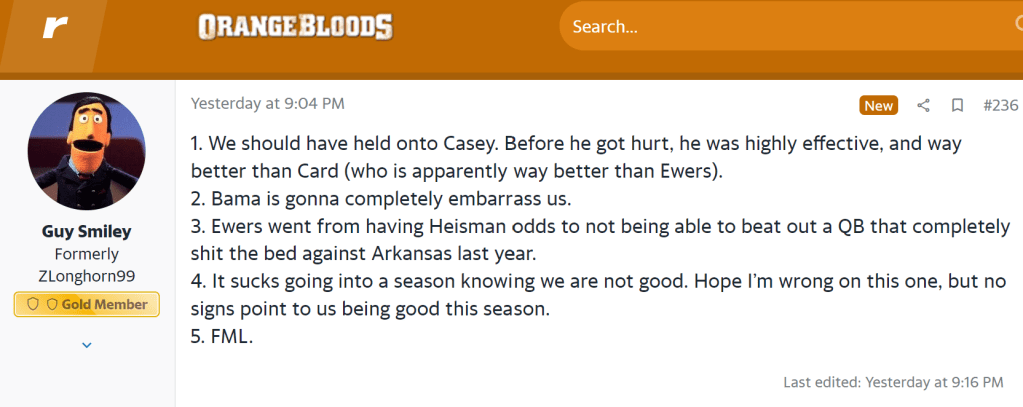Open the 'Yesterday at 9:04 PM' post timestamp

pos(267,103)
